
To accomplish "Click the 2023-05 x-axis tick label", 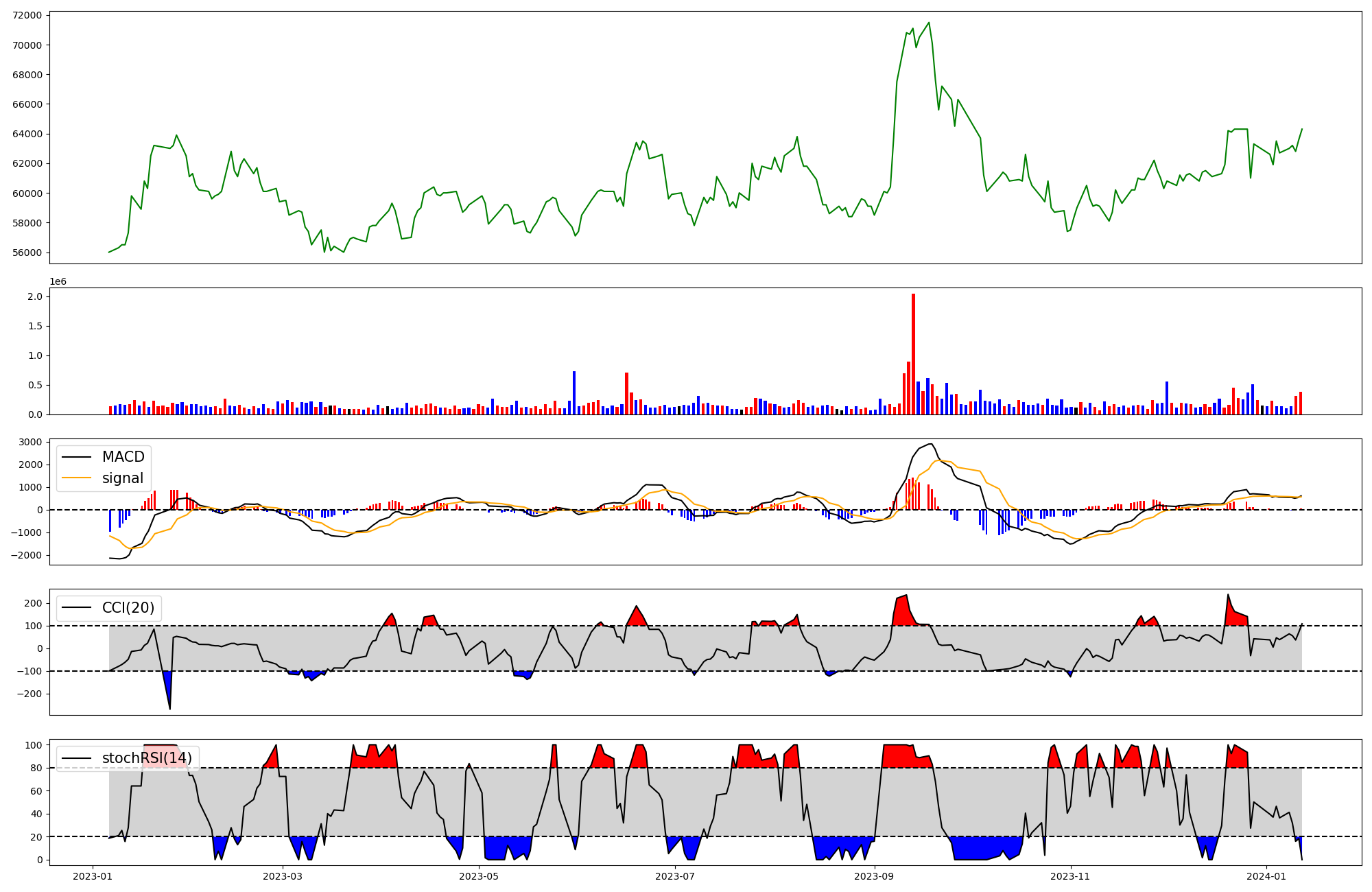I will [479, 876].
